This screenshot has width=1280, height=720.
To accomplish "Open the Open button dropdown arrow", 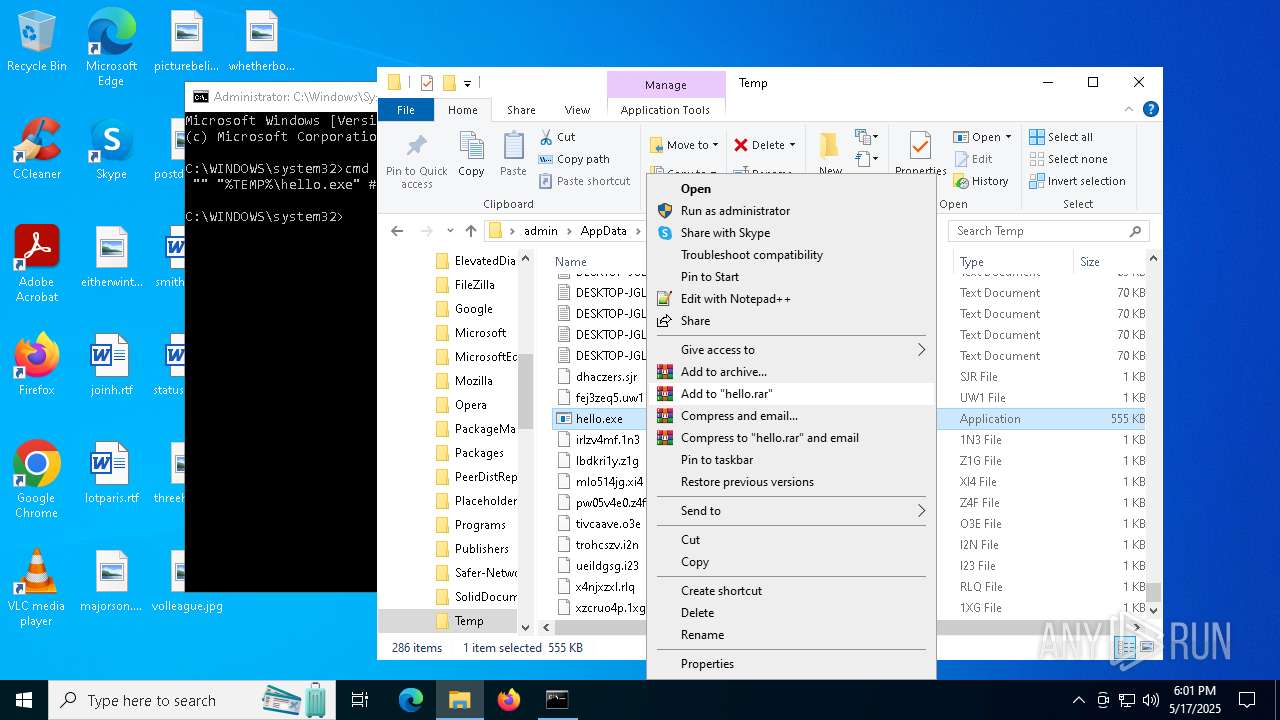I will pos(1008,137).
